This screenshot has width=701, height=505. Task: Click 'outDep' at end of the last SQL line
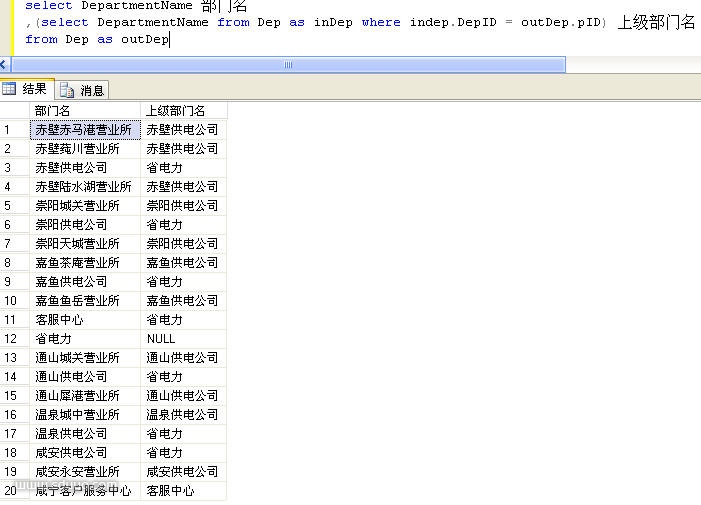pos(145,39)
